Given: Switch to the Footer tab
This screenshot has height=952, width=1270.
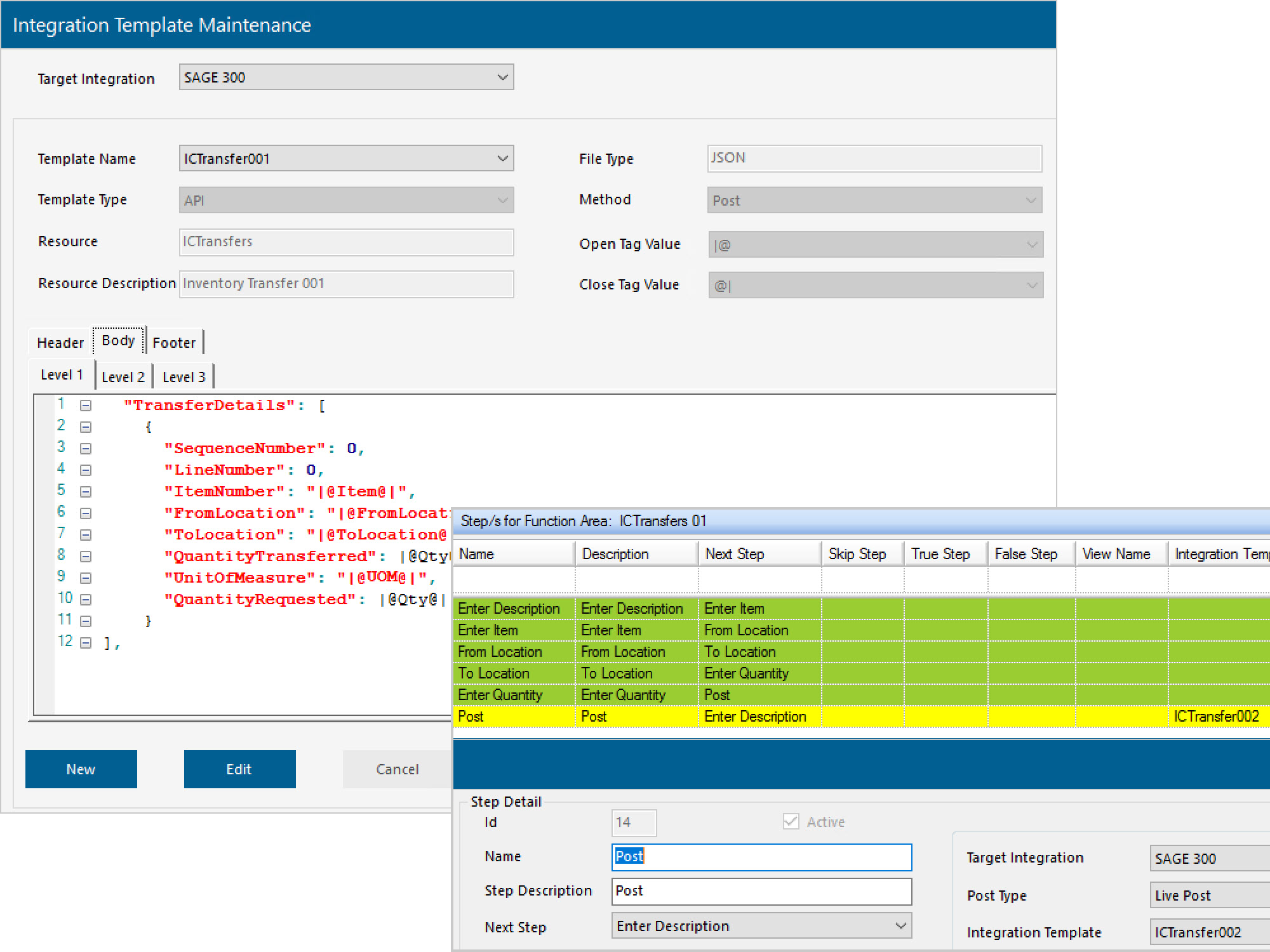Looking at the screenshot, I should (x=175, y=341).
